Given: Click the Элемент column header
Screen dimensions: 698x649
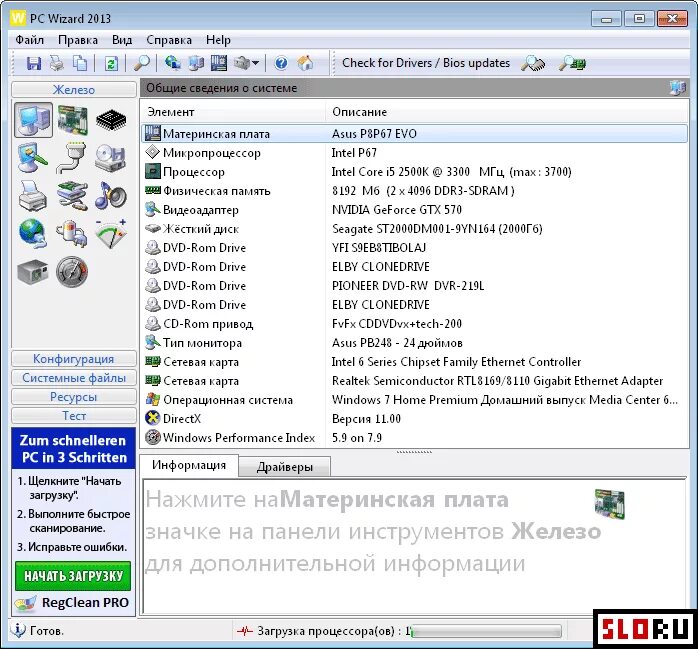Looking at the screenshot, I should (x=234, y=112).
